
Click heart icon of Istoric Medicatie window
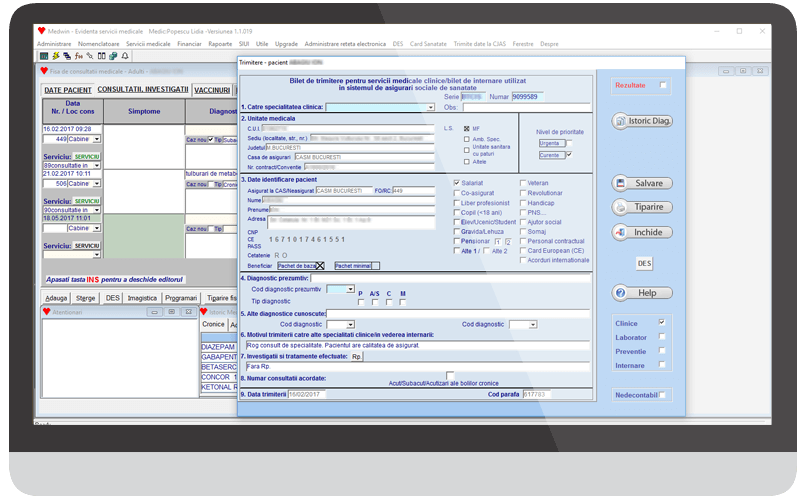pos(204,311)
